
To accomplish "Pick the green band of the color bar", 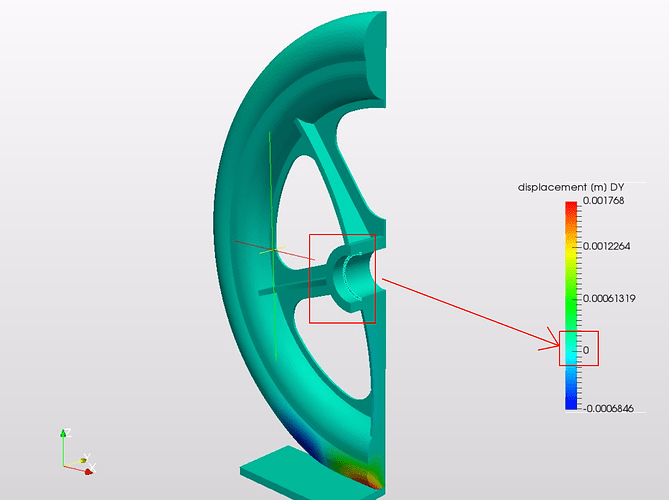I will [571, 299].
